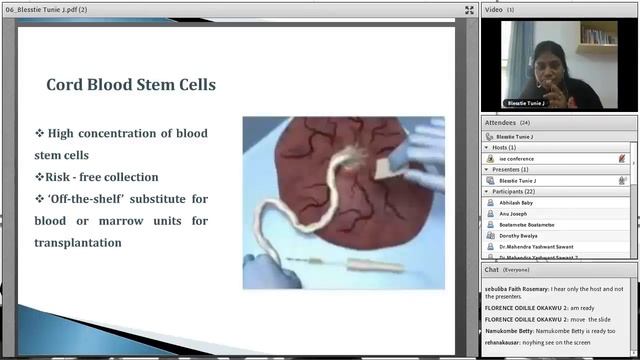Click the Video (1) pod title
640x360 pixels.
pos(500,9)
